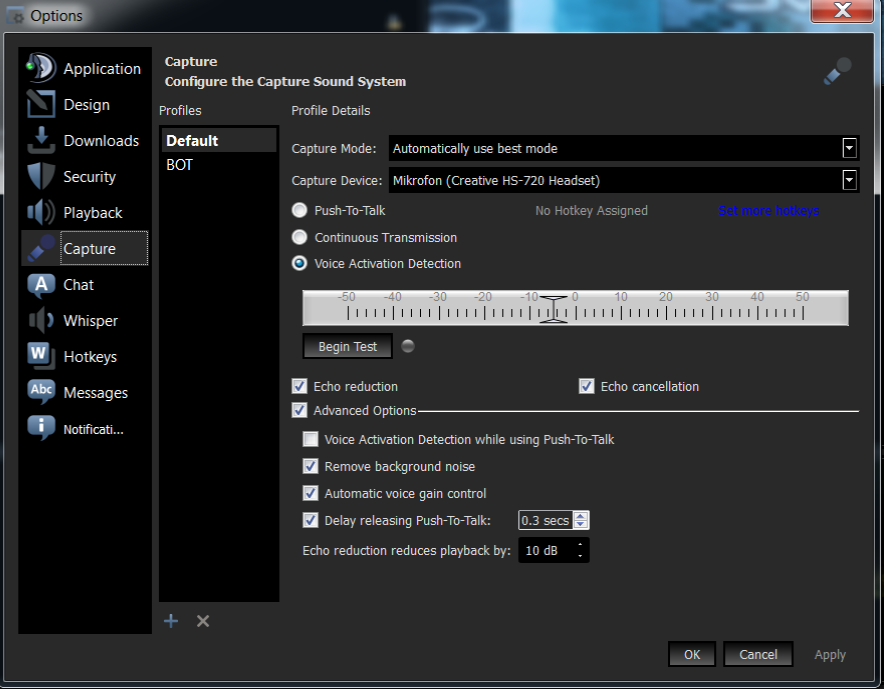884x689 pixels.
Task: Click the Chat letter A icon
Action: click(41, 285)
